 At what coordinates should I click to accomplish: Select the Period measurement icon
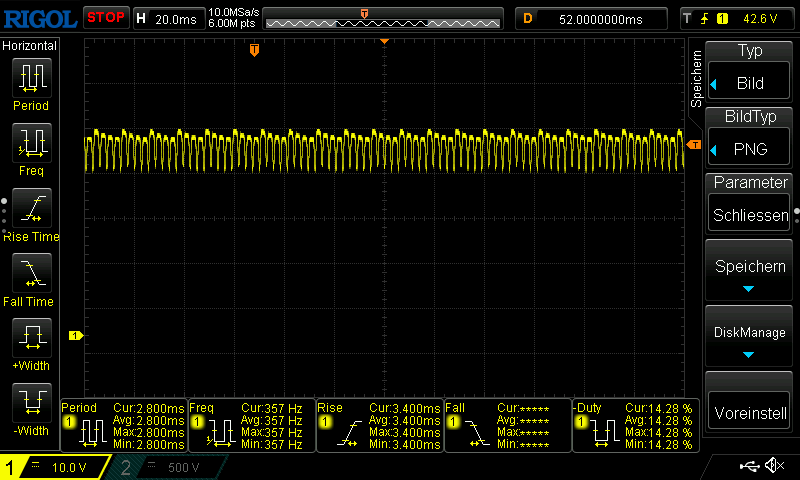pyautogui.click(x=30, y=78)
